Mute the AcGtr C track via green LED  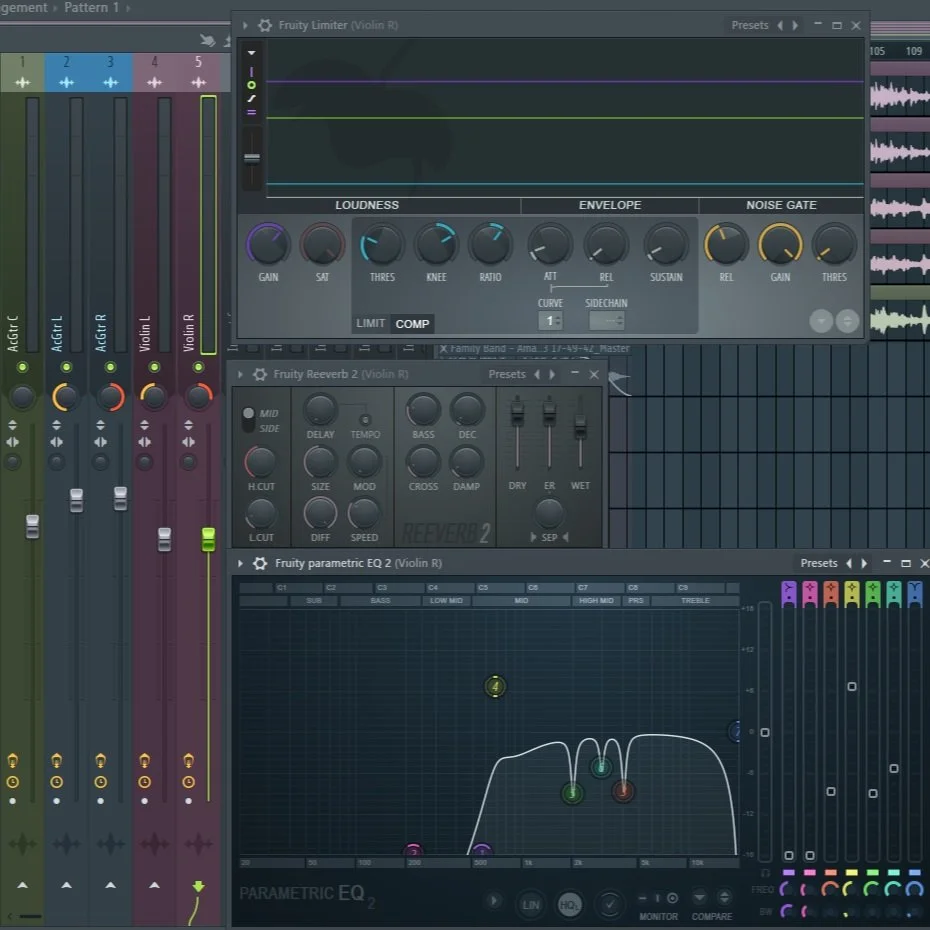coord(23,367)
